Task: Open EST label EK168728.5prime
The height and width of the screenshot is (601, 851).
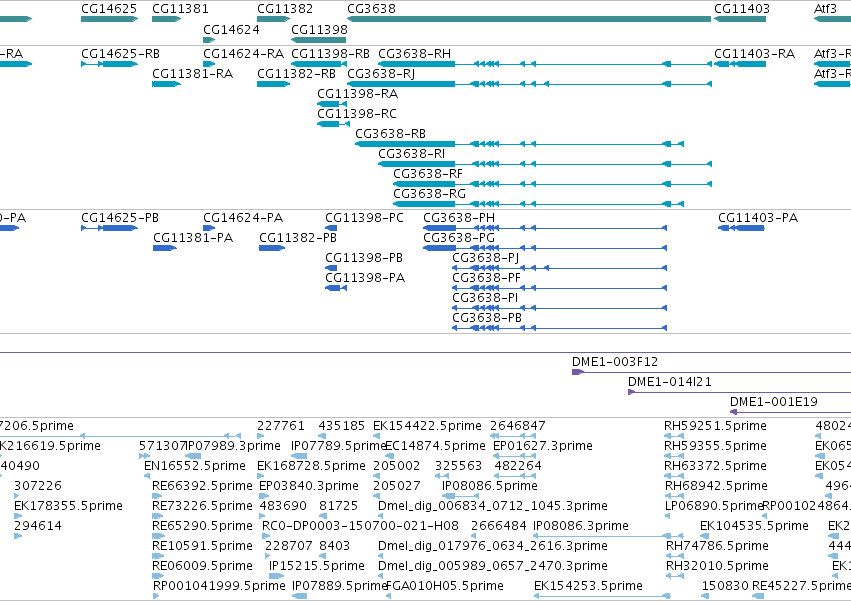Action: 311,466
